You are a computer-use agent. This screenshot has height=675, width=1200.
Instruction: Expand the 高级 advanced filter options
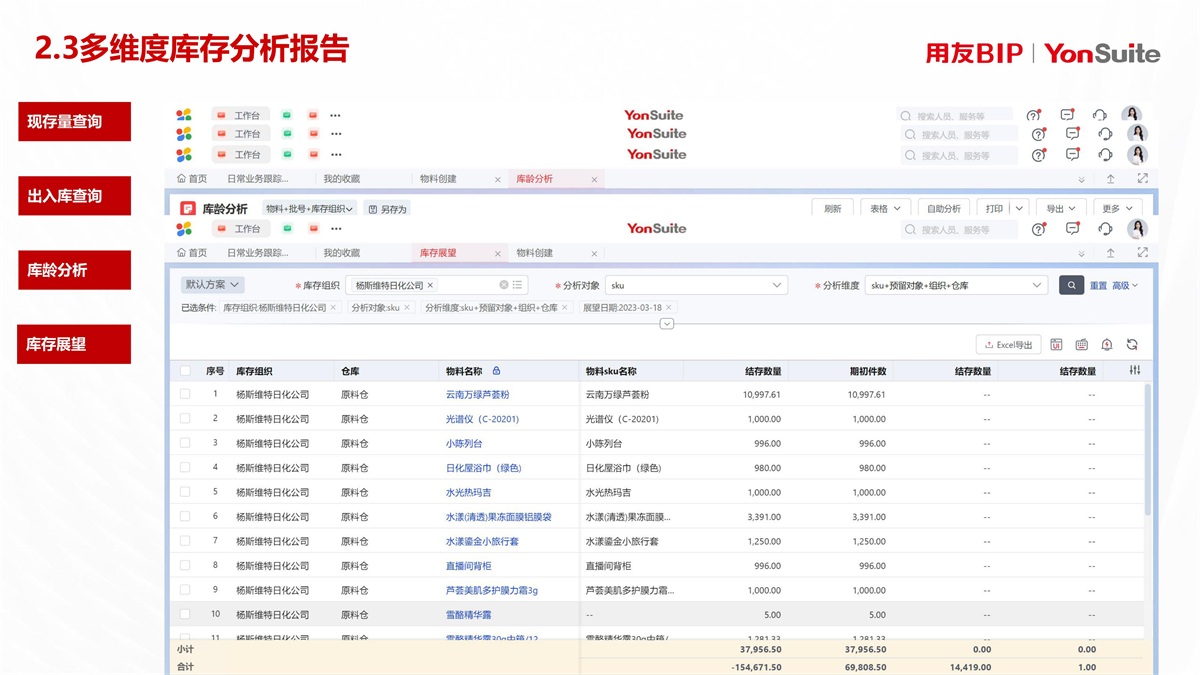click(x=1126, y=286)
